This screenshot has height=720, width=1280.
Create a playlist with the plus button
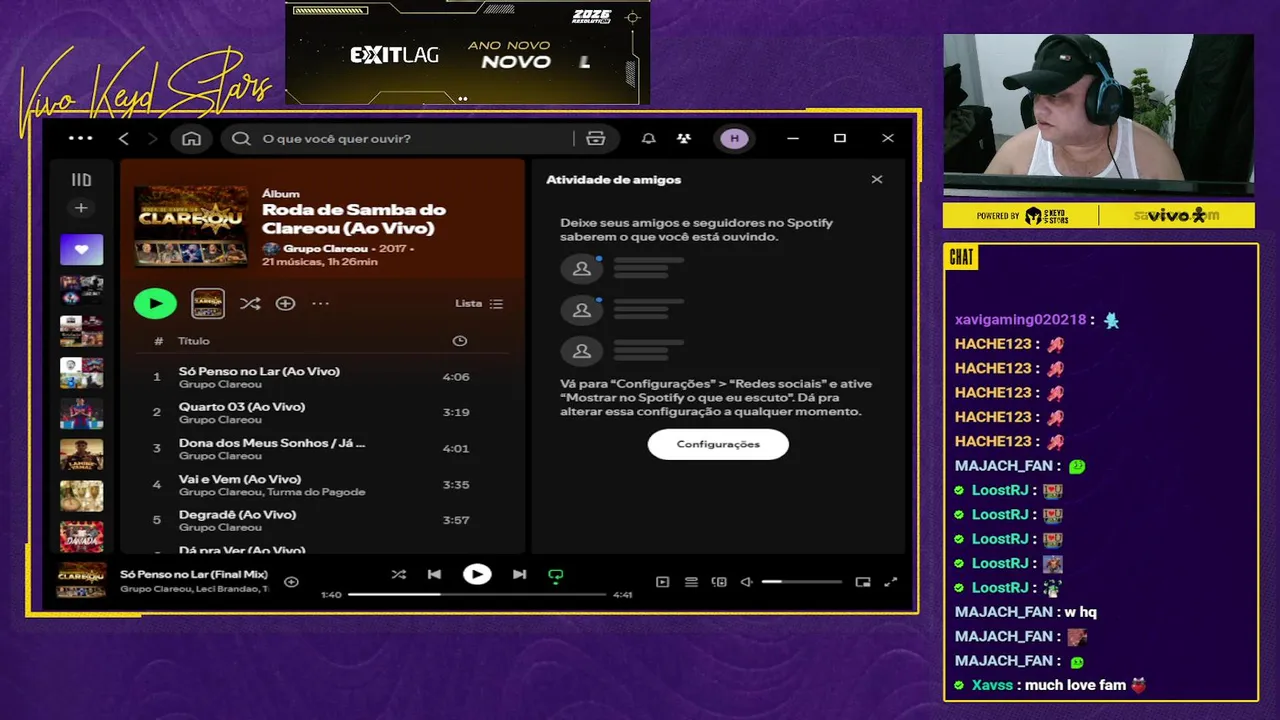(x=81, y=208)
